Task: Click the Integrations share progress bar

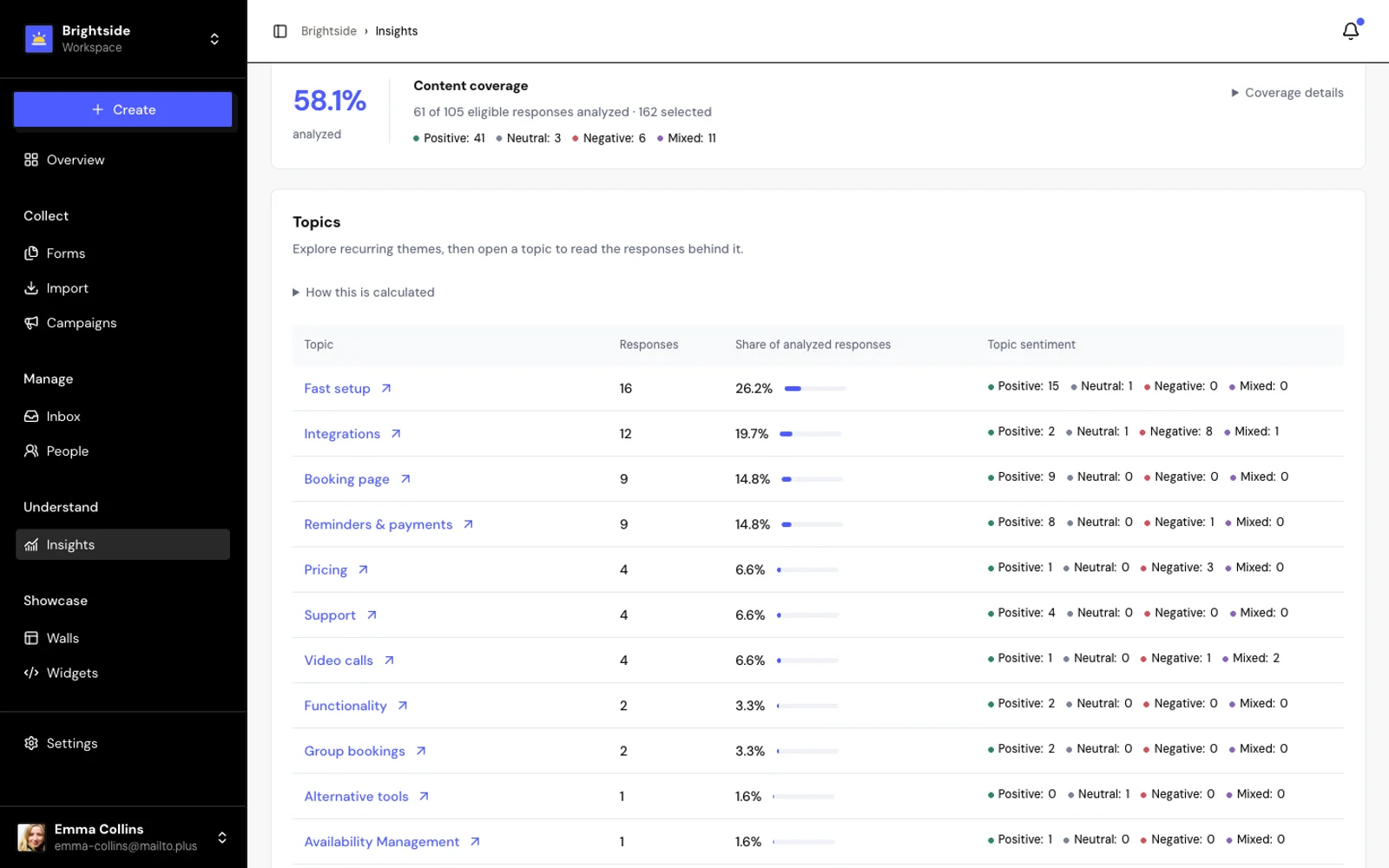Action: pyautogui.click(x=811, y=434)
